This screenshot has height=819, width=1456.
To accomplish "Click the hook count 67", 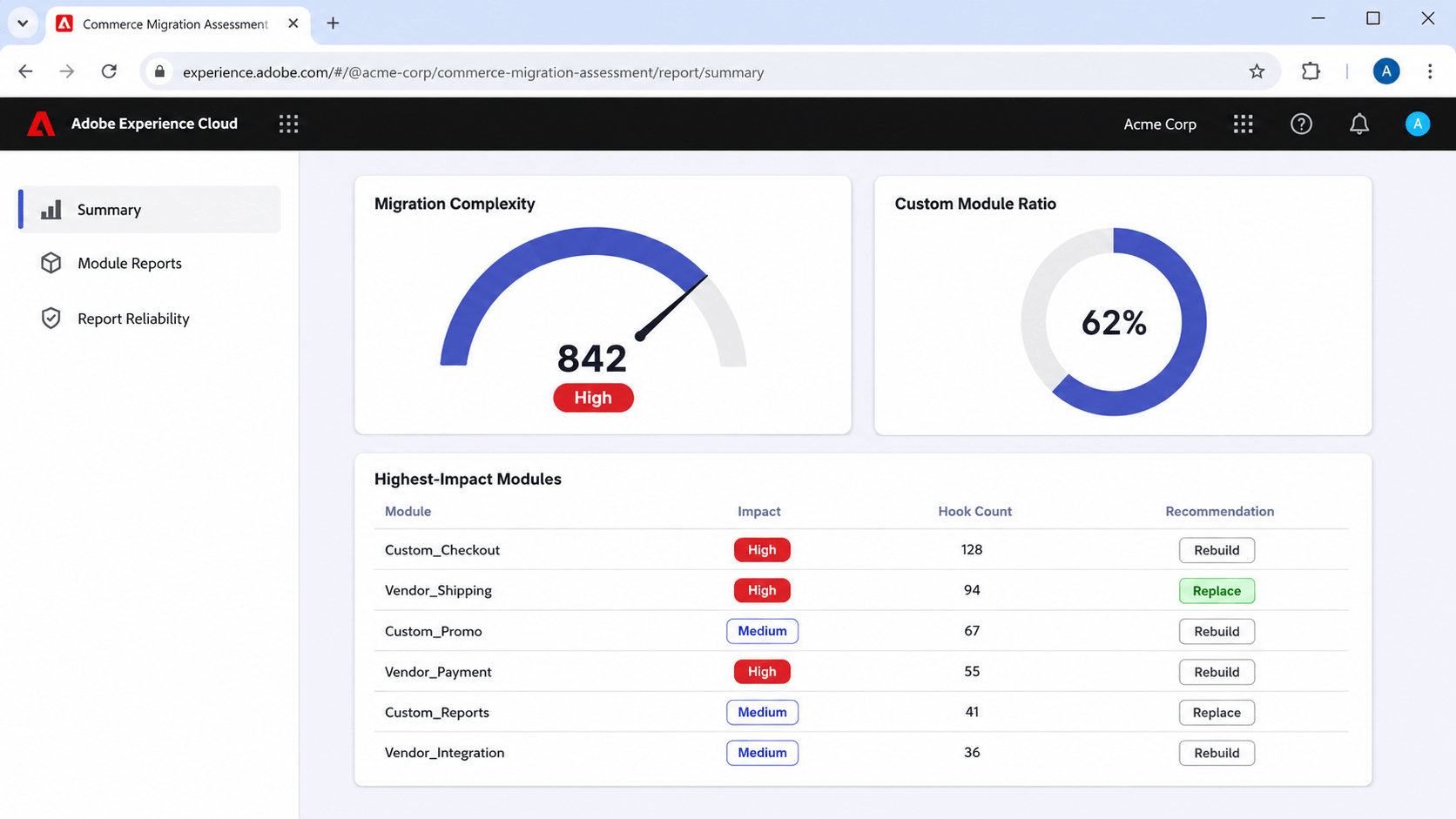I will click(x=972, y=631).
